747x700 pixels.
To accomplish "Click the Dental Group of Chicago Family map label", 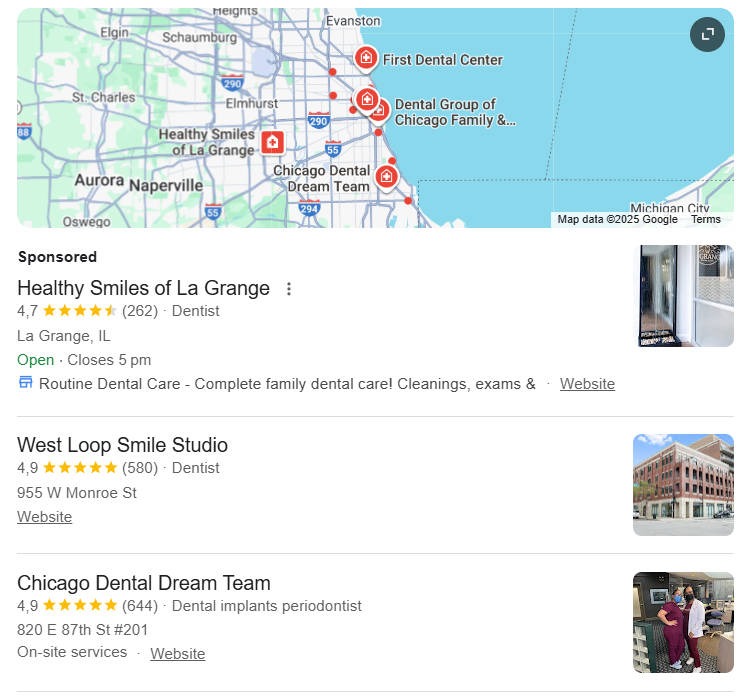I will [454, 112].
